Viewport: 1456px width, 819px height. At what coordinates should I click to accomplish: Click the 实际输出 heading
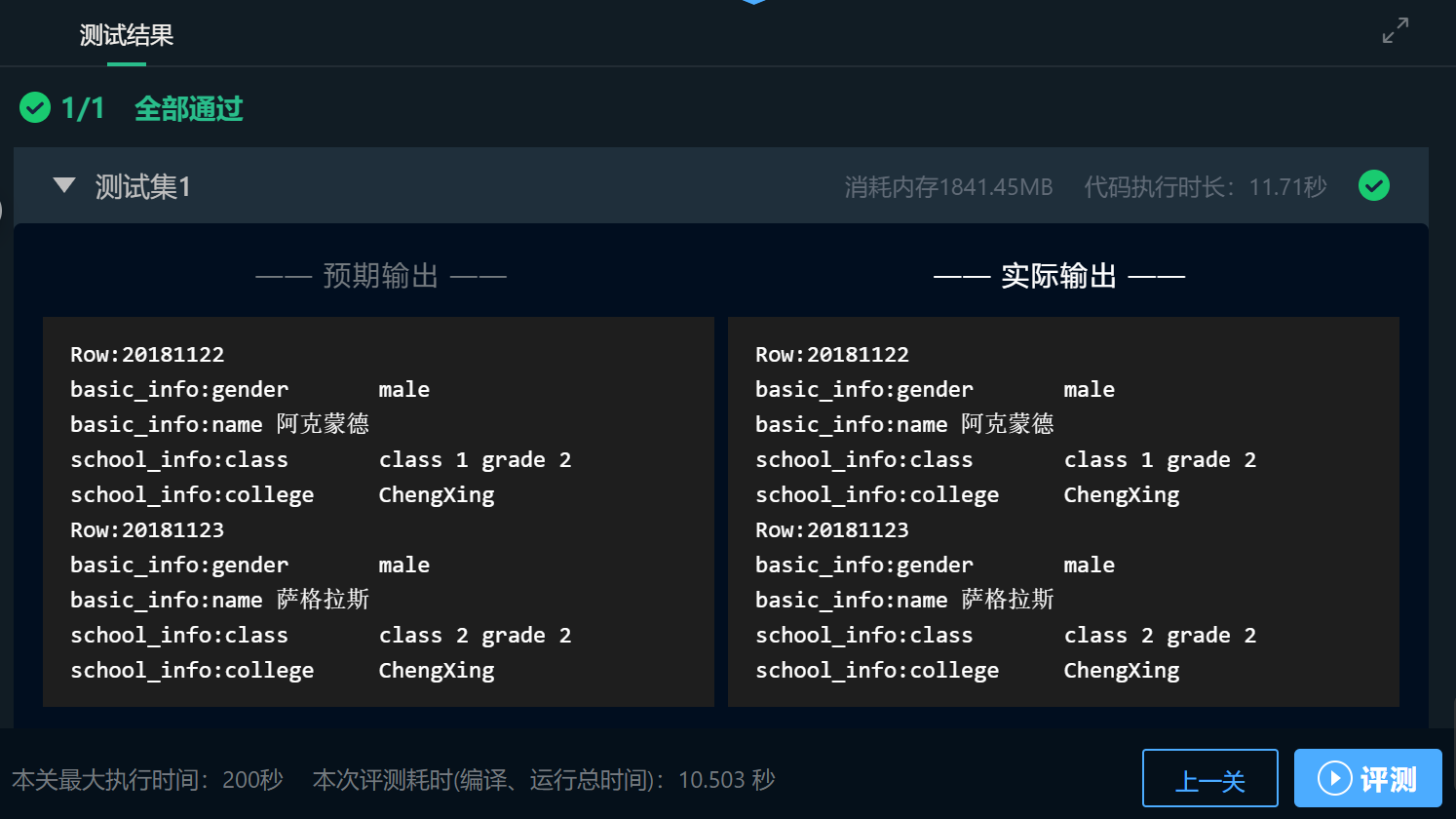(1059, 276)
